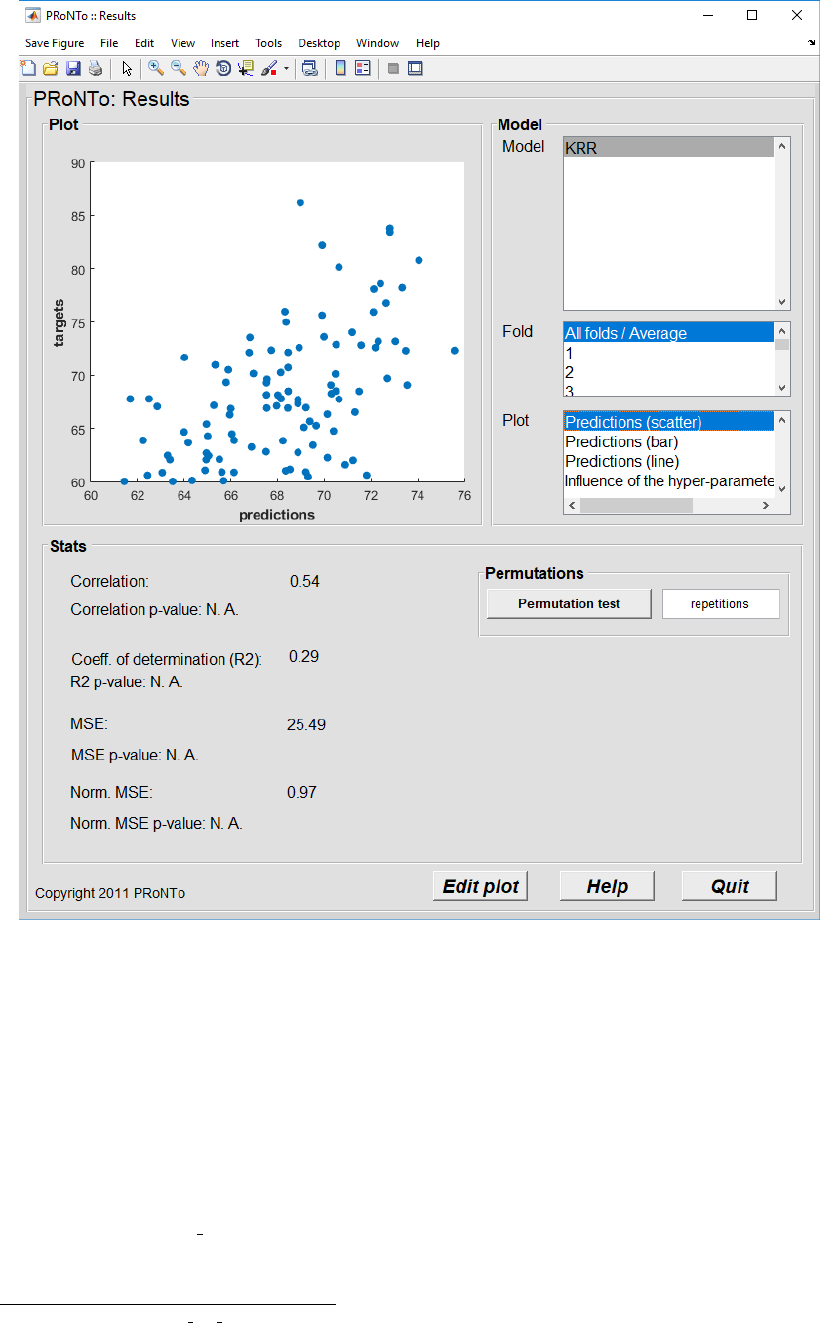Open the View menu
The height and width of the screenshot is (1323, 820).
(x=183, y=43)
